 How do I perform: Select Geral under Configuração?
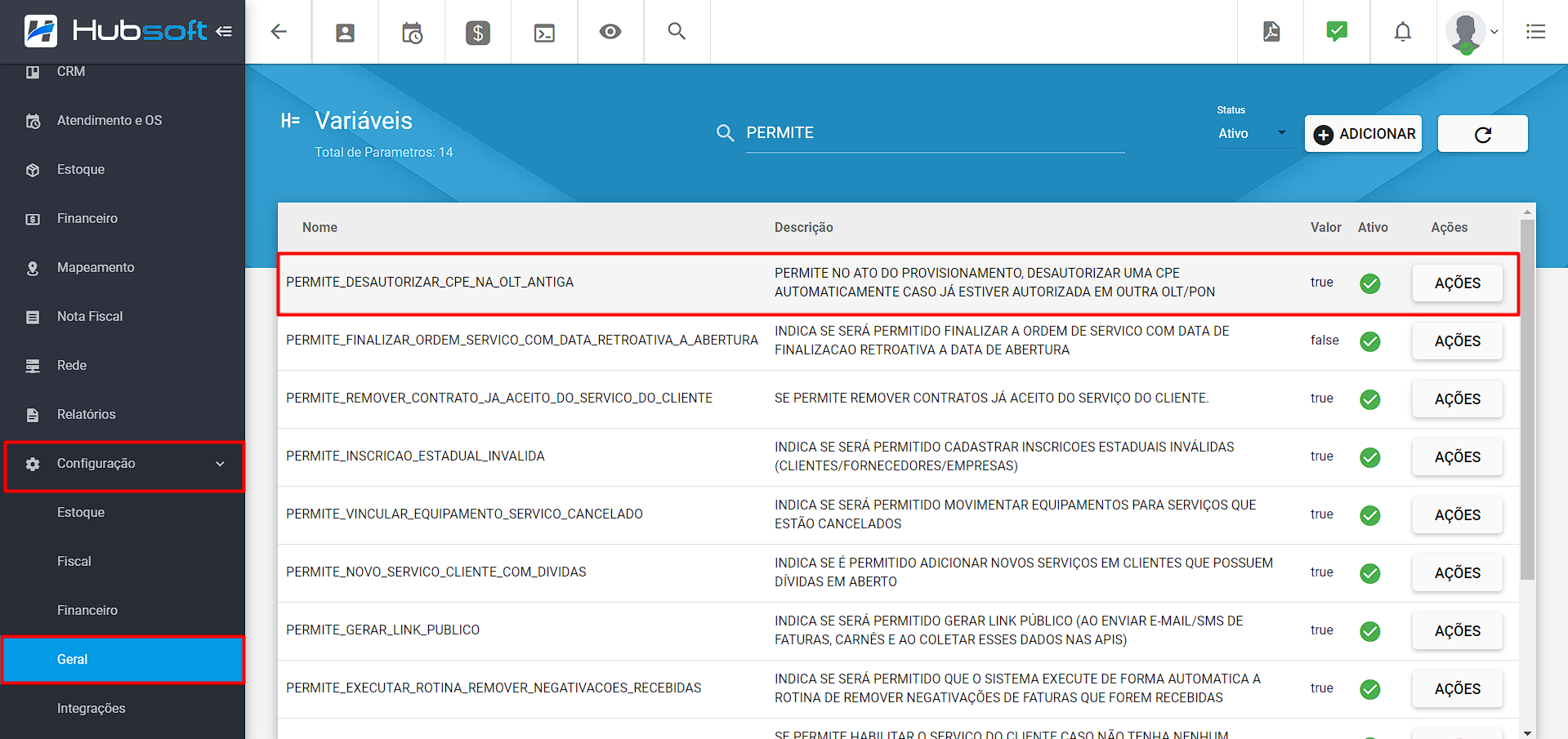pos(123,660)
